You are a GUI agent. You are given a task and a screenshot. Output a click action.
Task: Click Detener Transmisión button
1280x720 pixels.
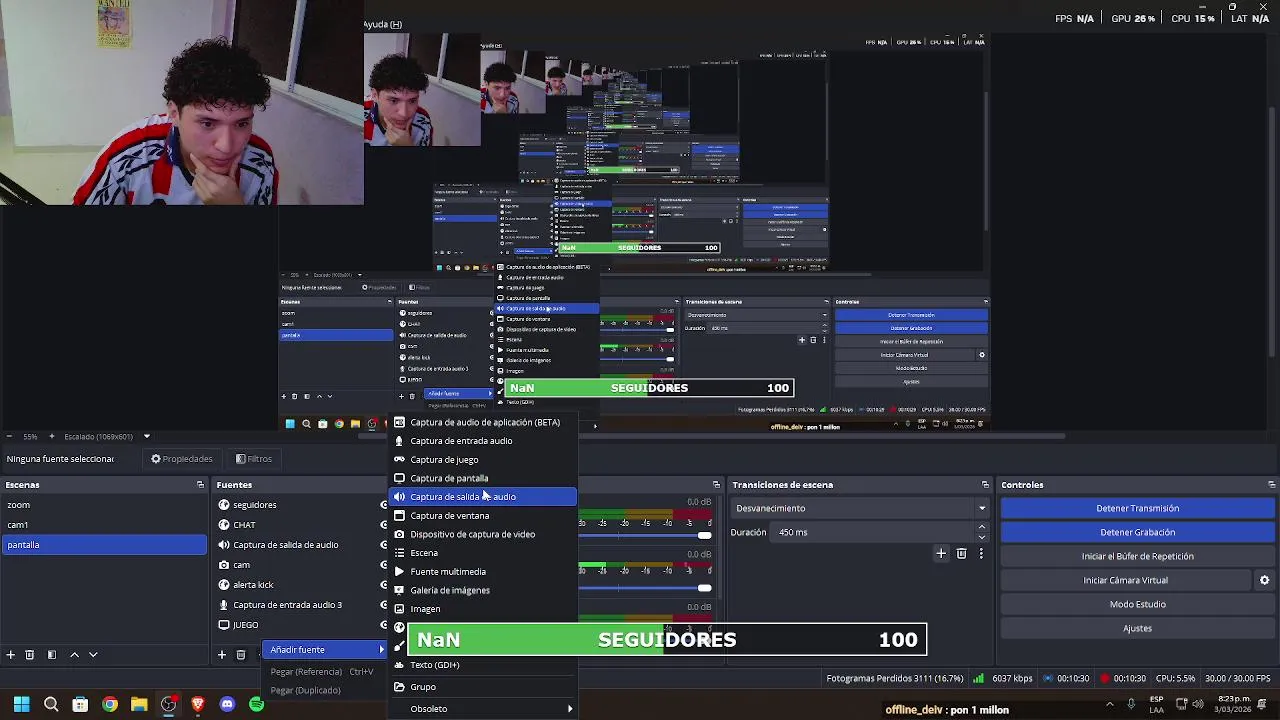[x=1137, y=508]
